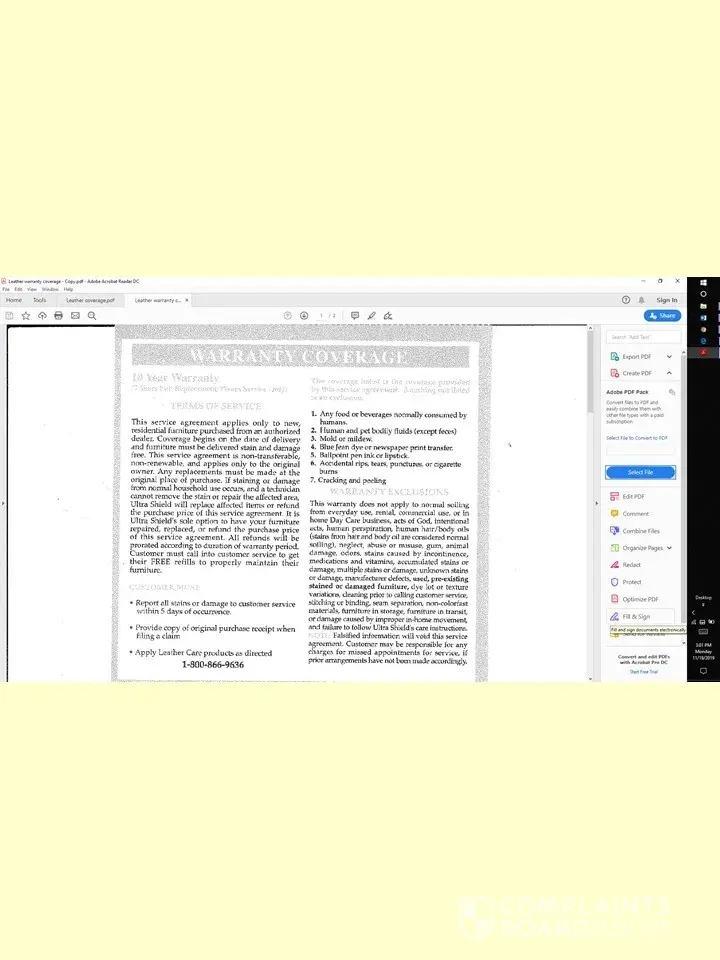This screenshot has height=960, width=720.
Task: Star this file with the bookmark star icon
Action: tap(26, 316)
